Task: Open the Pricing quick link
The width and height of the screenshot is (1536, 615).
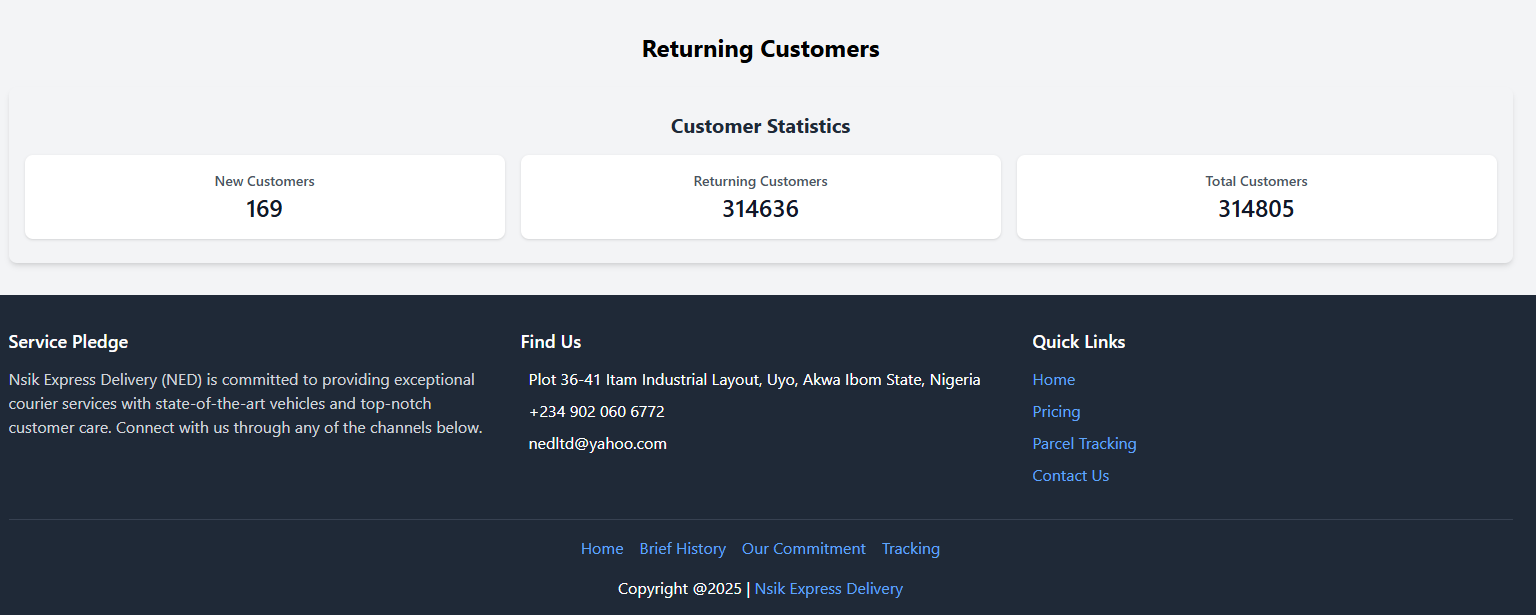Action: tap(1056, 412)
